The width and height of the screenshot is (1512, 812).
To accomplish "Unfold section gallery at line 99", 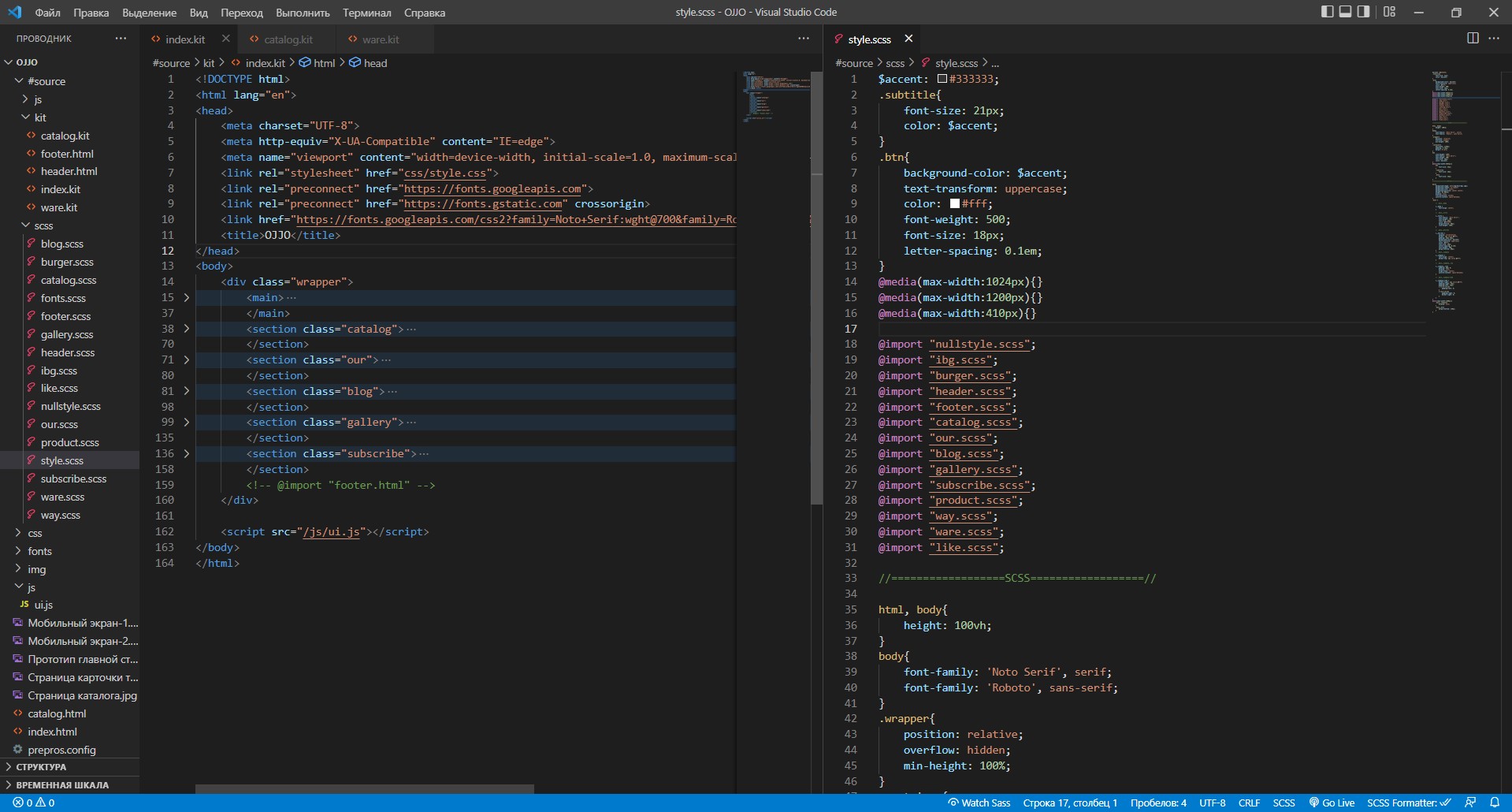I will click(187, 423).
